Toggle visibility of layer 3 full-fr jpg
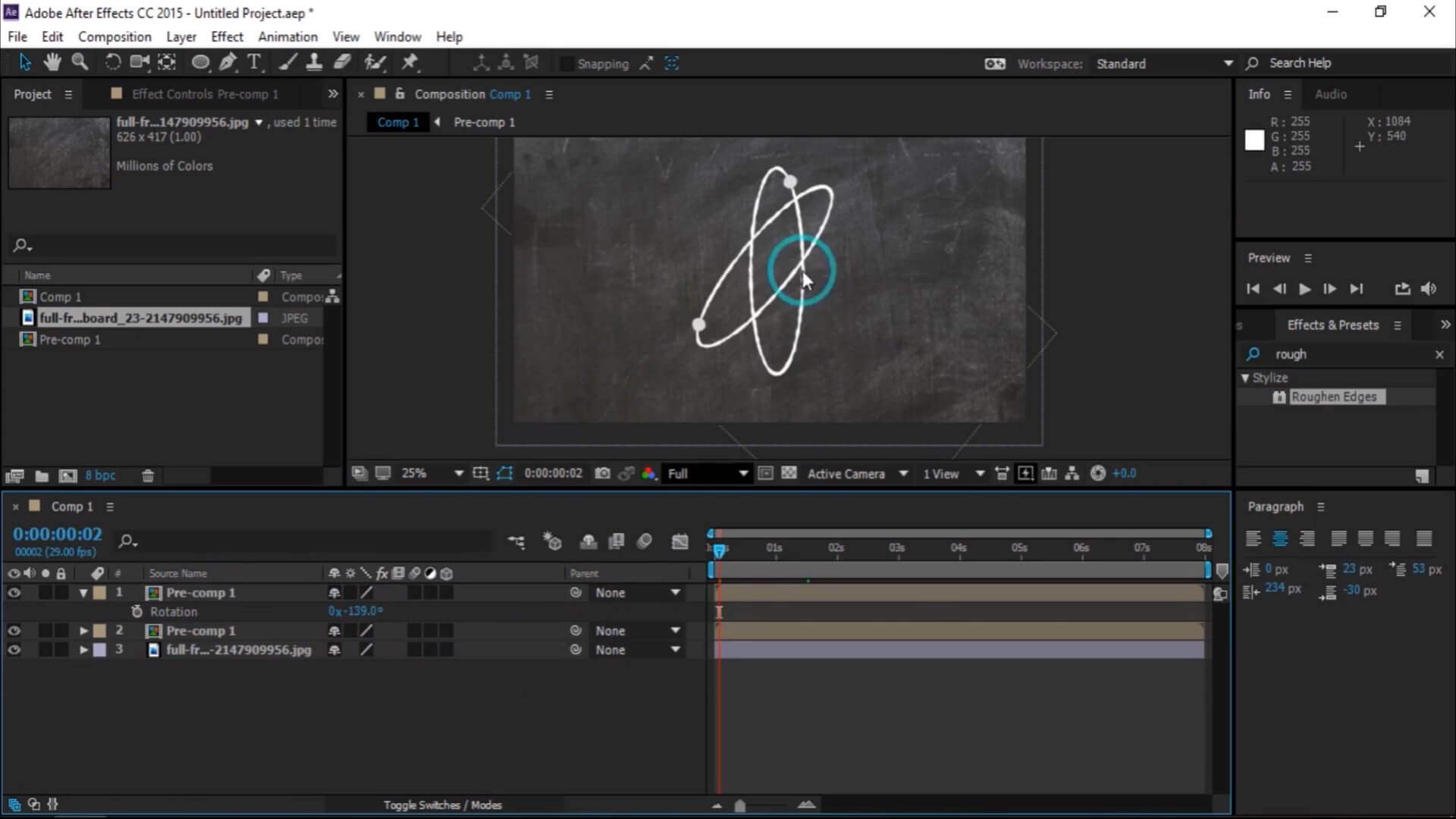The image size is (1456, 819). (14, 649)
